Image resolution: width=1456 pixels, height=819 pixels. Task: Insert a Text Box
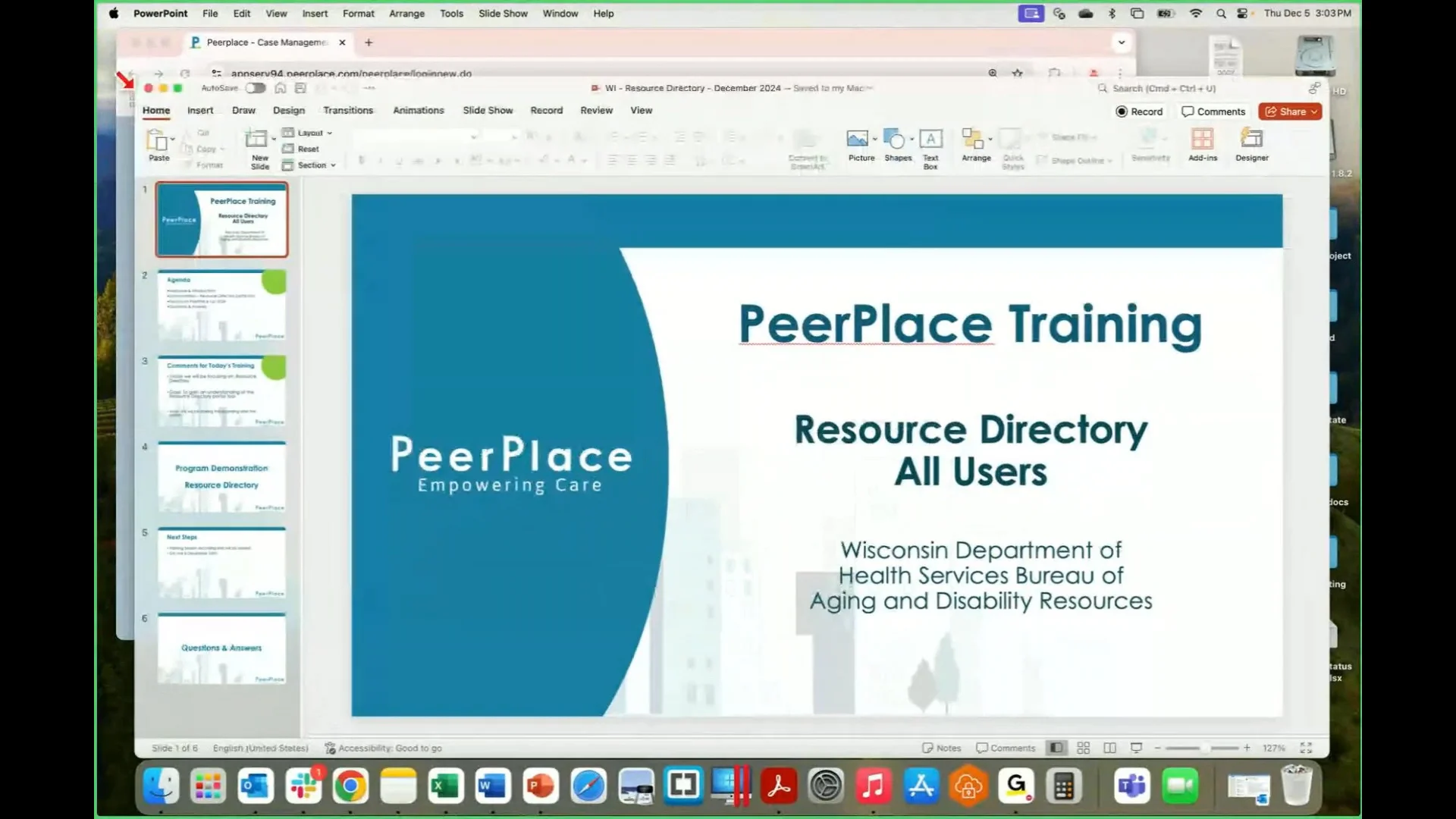click(x=930, y=146)
